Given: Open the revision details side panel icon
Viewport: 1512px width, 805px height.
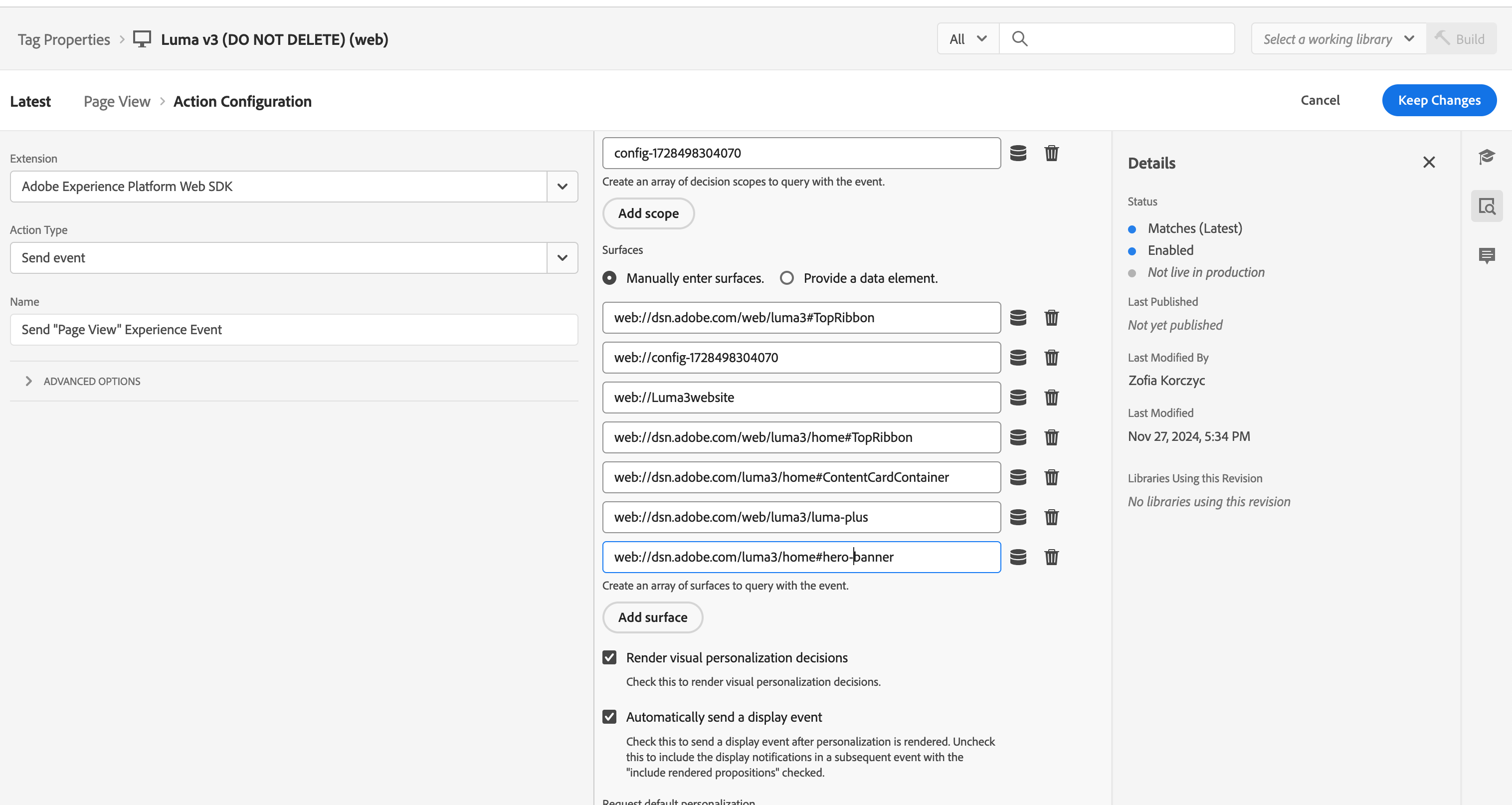Looking at the screenshot, I should (1487, 206).
